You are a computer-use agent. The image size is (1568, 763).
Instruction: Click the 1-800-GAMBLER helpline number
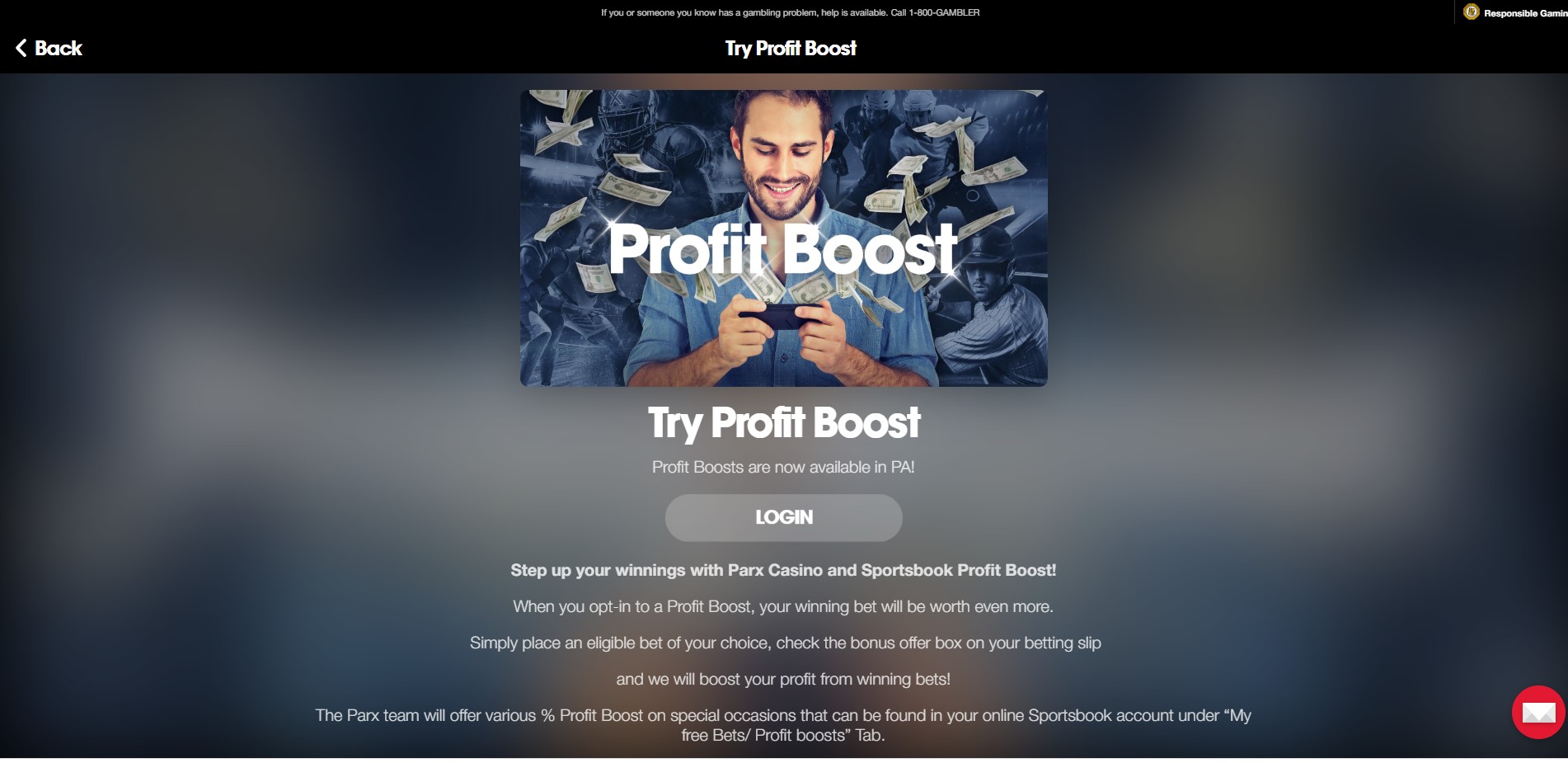pyautogui.click(x=944, y=12)
